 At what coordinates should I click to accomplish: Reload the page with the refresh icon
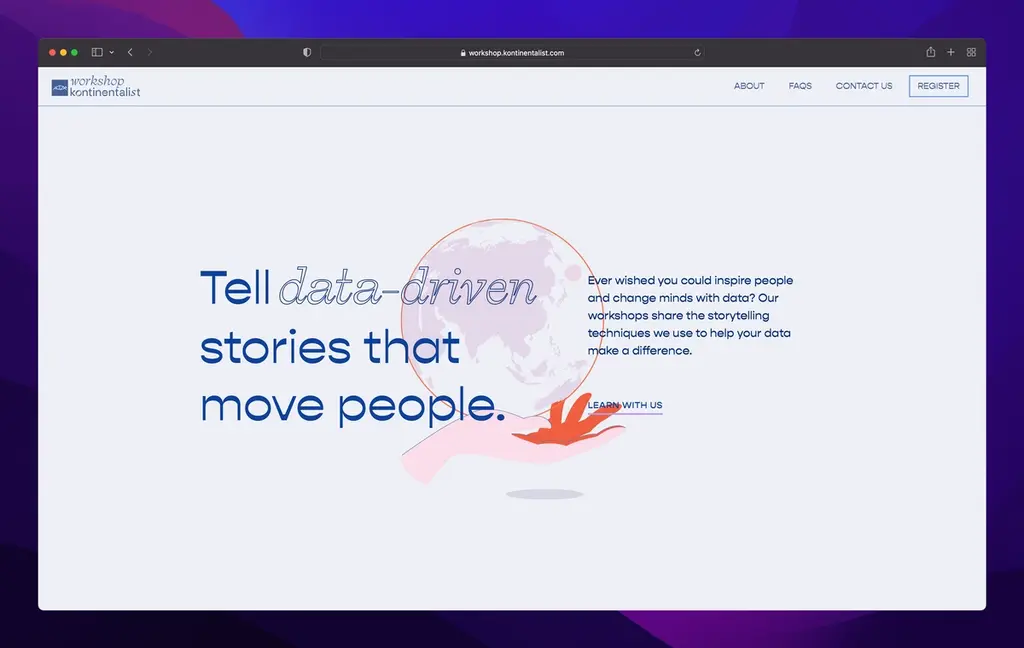(697, 53)
